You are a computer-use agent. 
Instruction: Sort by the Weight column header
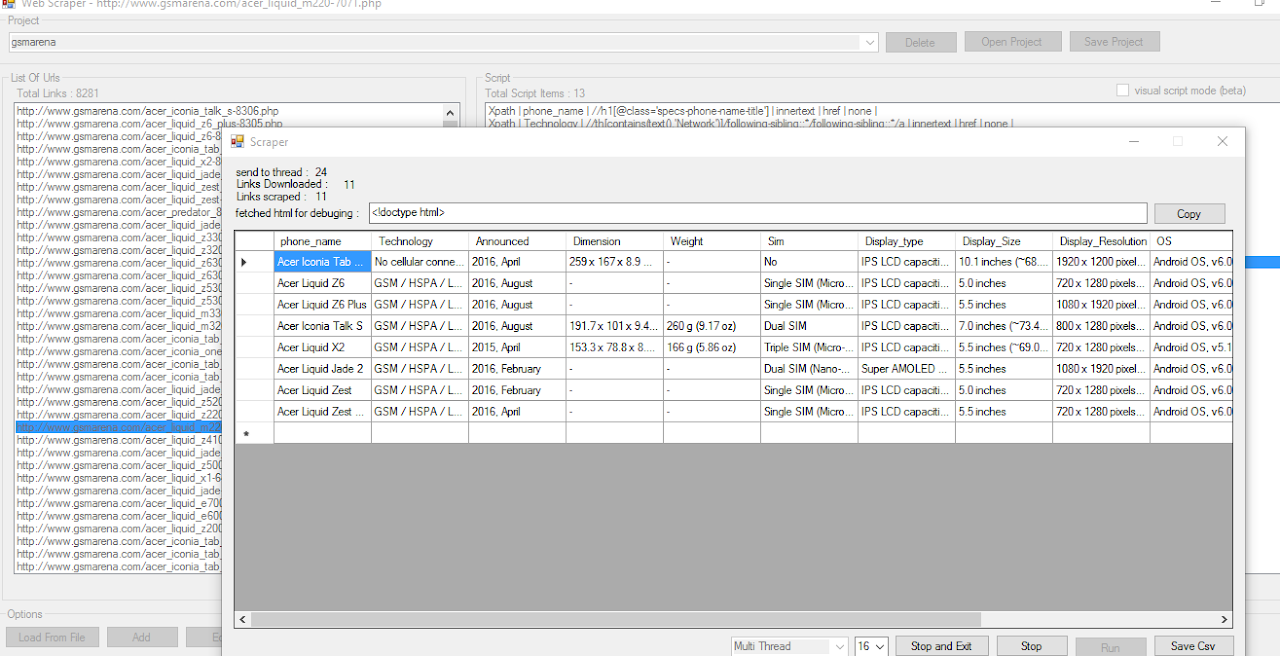click(x=711, y=241)
